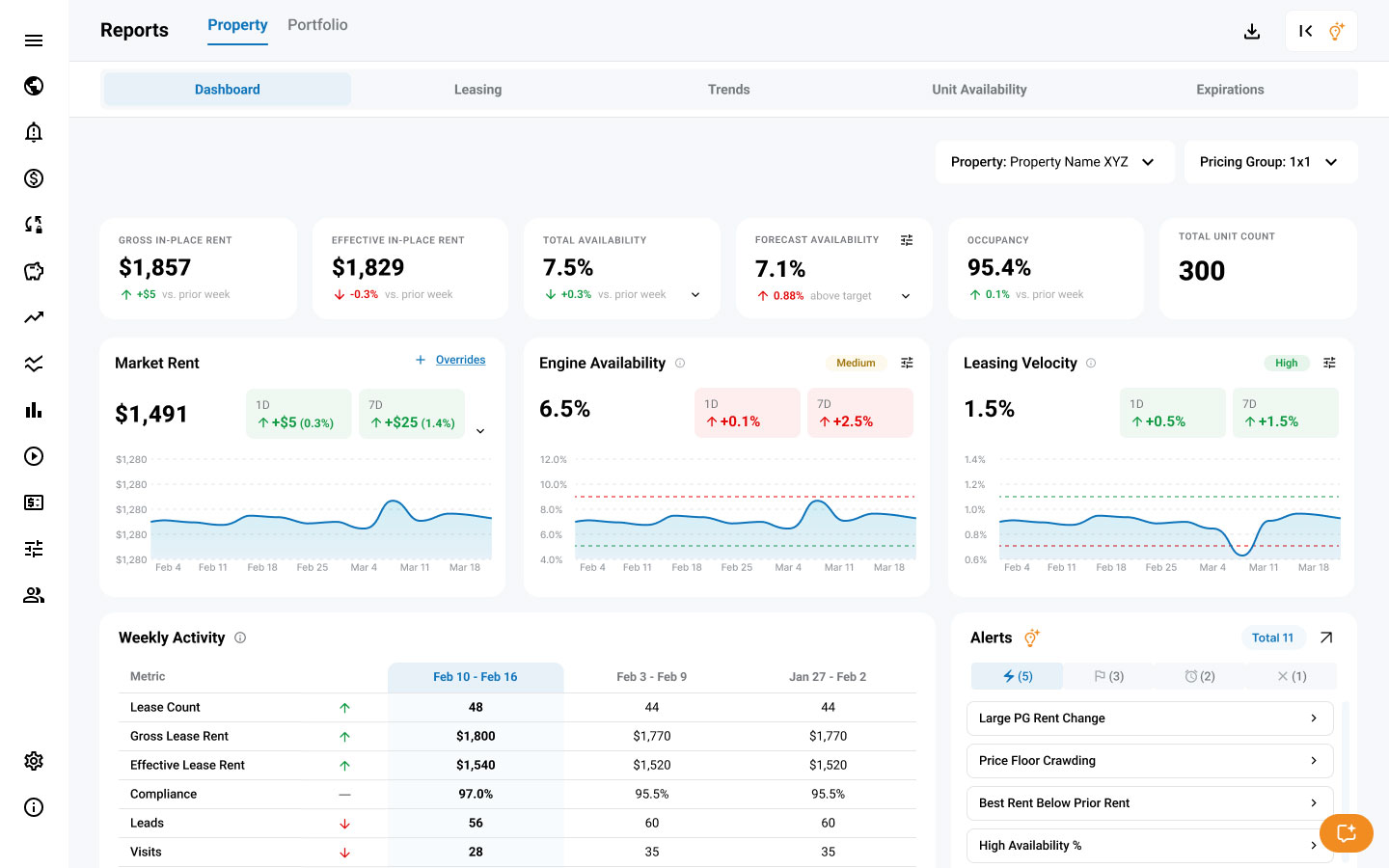Click the download icon in header

[x=1252, y=32]
